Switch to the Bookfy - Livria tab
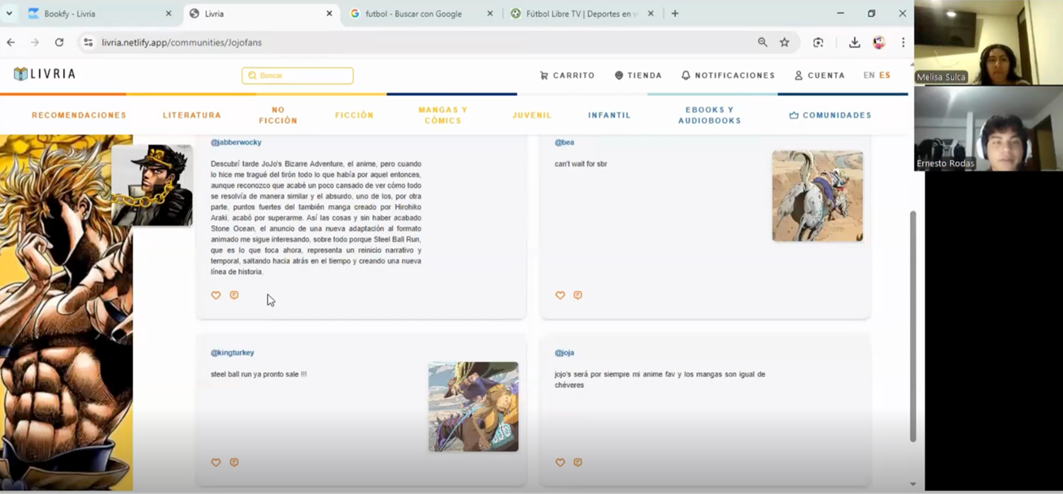The width and height of the screenshot is (1063, 494). tap(100, 14)
